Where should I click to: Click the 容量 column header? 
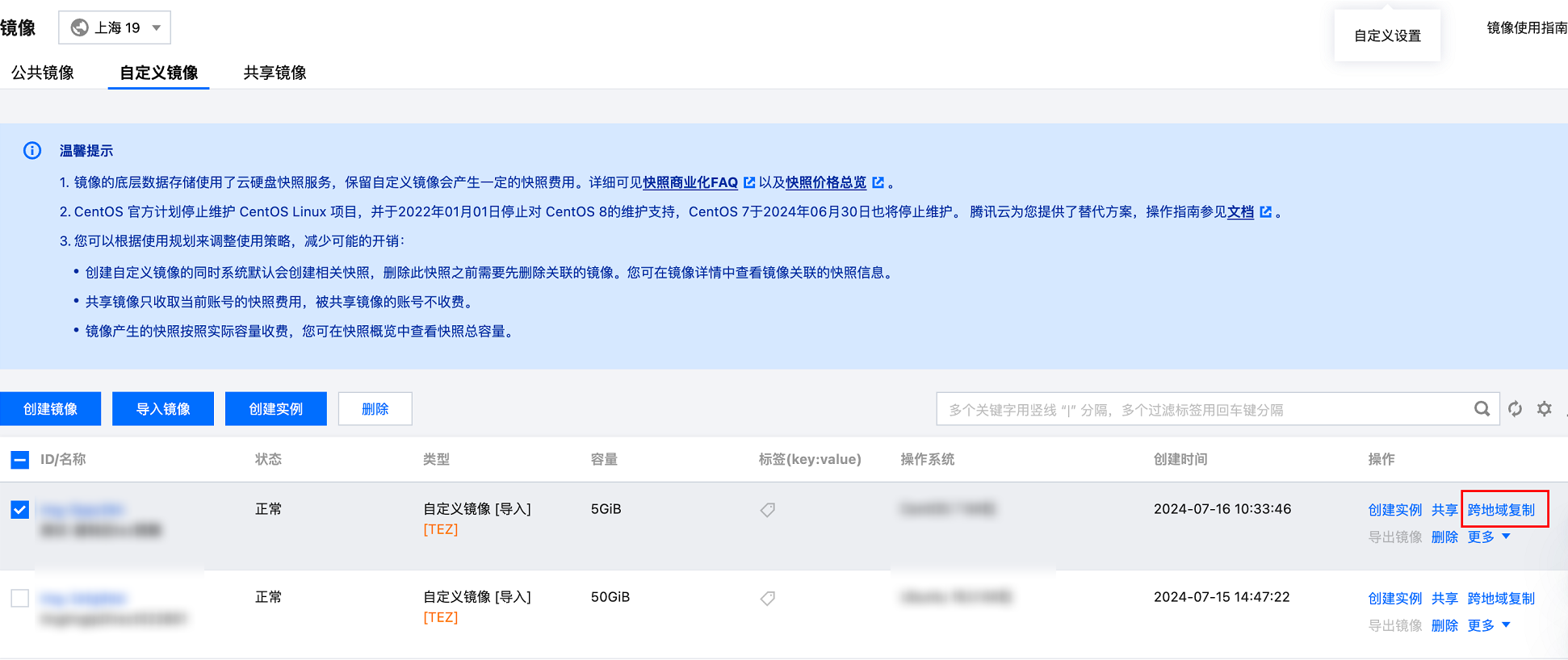point(605,460)
